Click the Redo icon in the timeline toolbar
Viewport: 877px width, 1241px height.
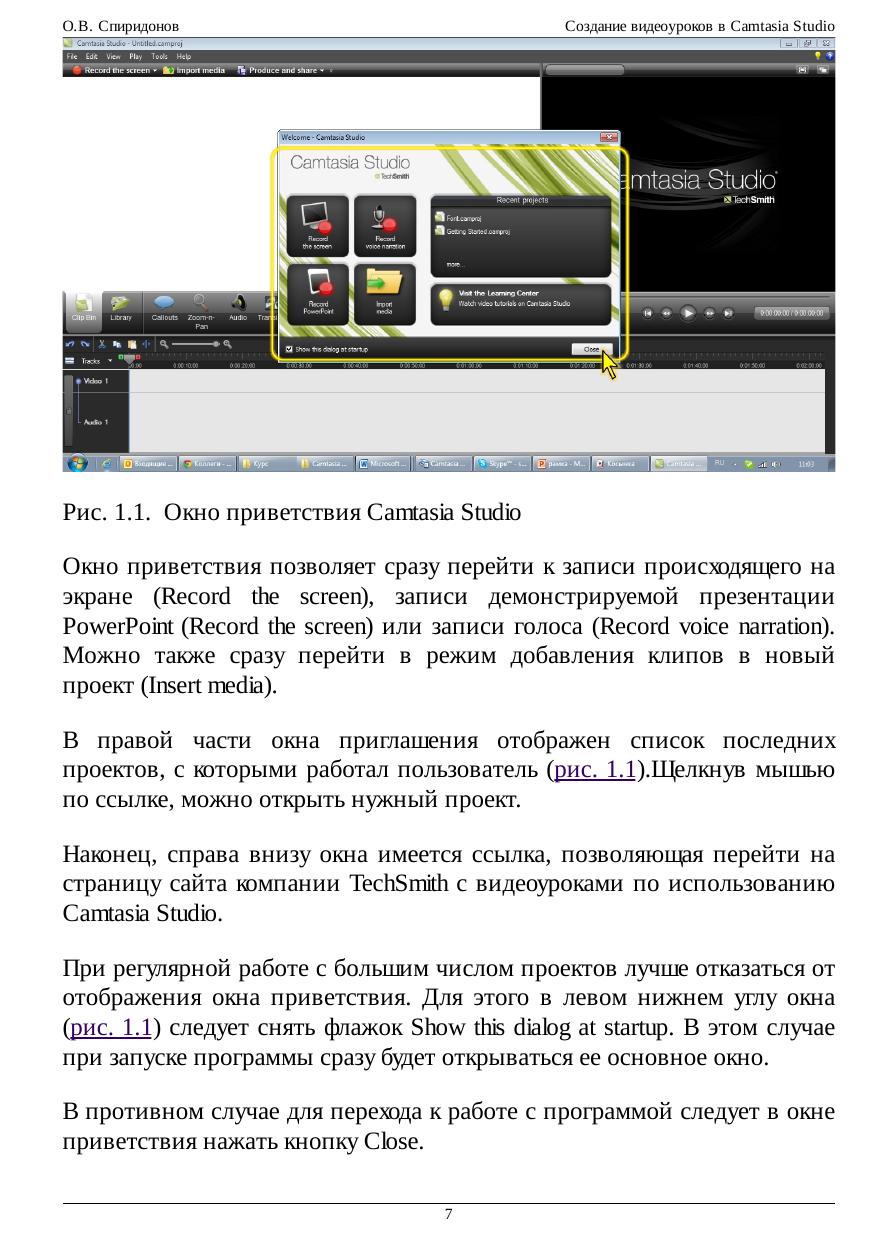85,344
